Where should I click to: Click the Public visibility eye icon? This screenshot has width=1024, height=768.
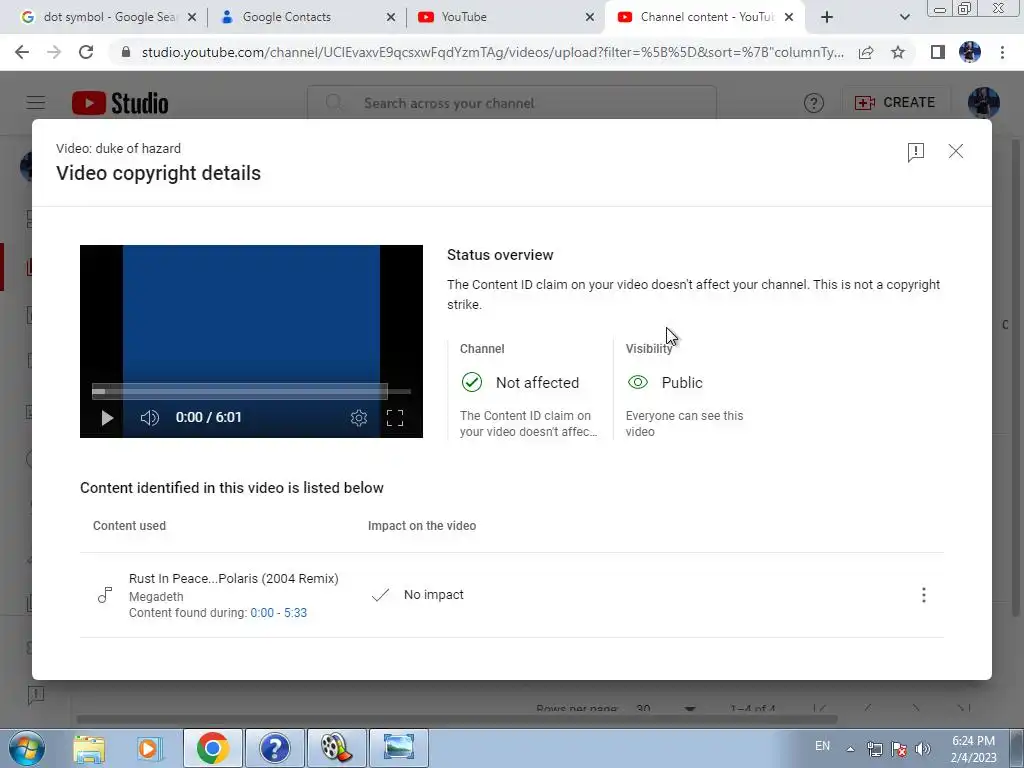click(x=637, y=382)
